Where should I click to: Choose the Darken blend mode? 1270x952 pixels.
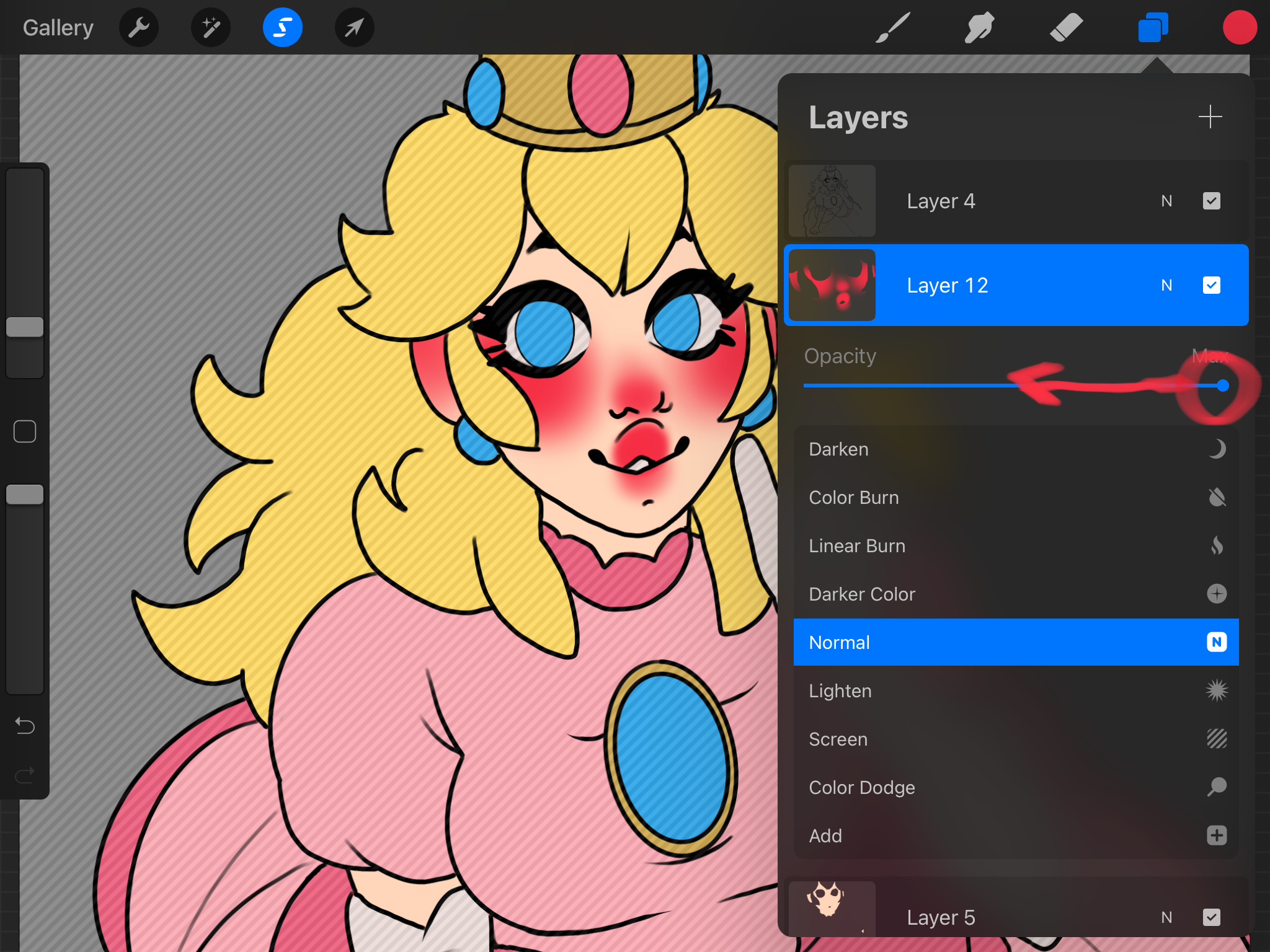tap(1016, 449)
